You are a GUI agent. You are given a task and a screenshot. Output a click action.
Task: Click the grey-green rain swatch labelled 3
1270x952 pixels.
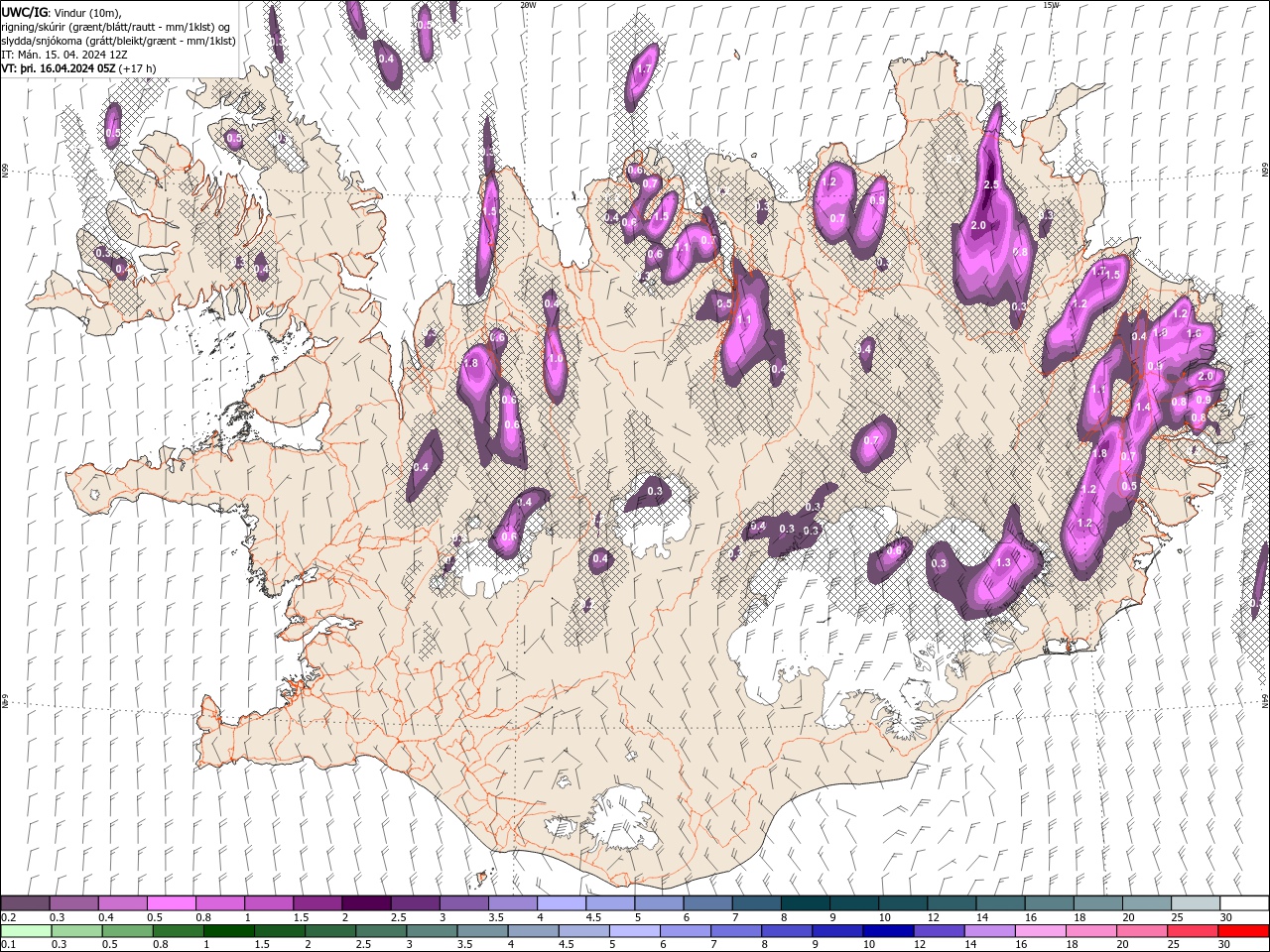click(432, 931)
